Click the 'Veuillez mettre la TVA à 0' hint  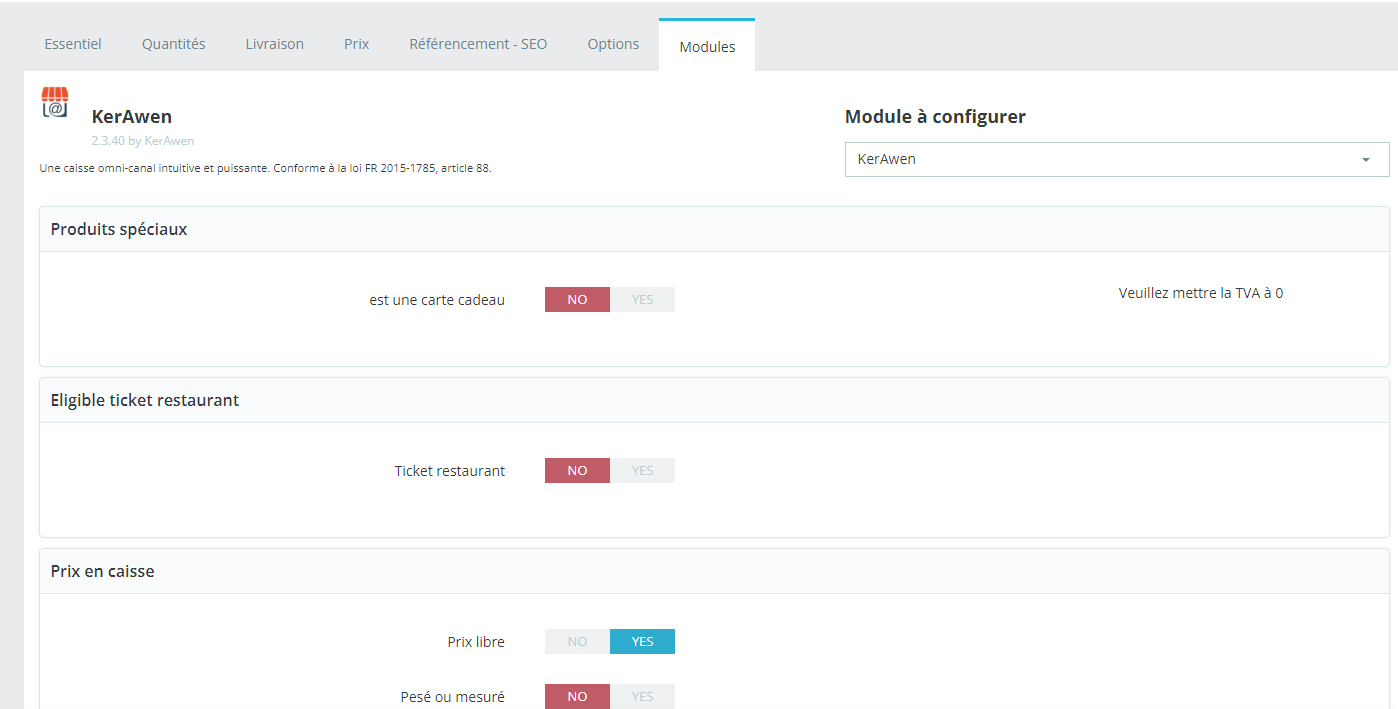[x=1200, y=293]
